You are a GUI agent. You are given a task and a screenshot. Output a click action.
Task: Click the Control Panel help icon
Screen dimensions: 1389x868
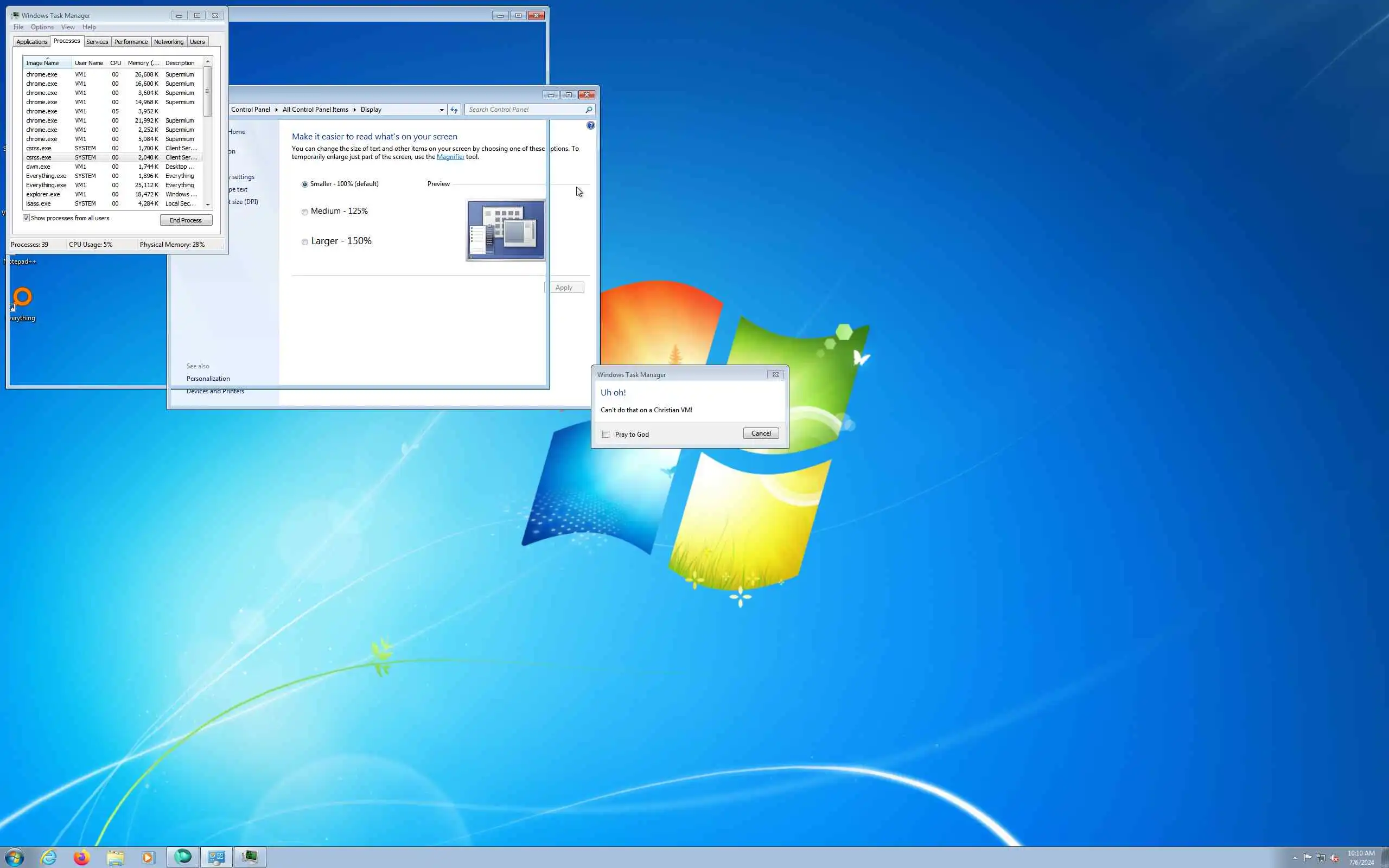pos(591,125)
